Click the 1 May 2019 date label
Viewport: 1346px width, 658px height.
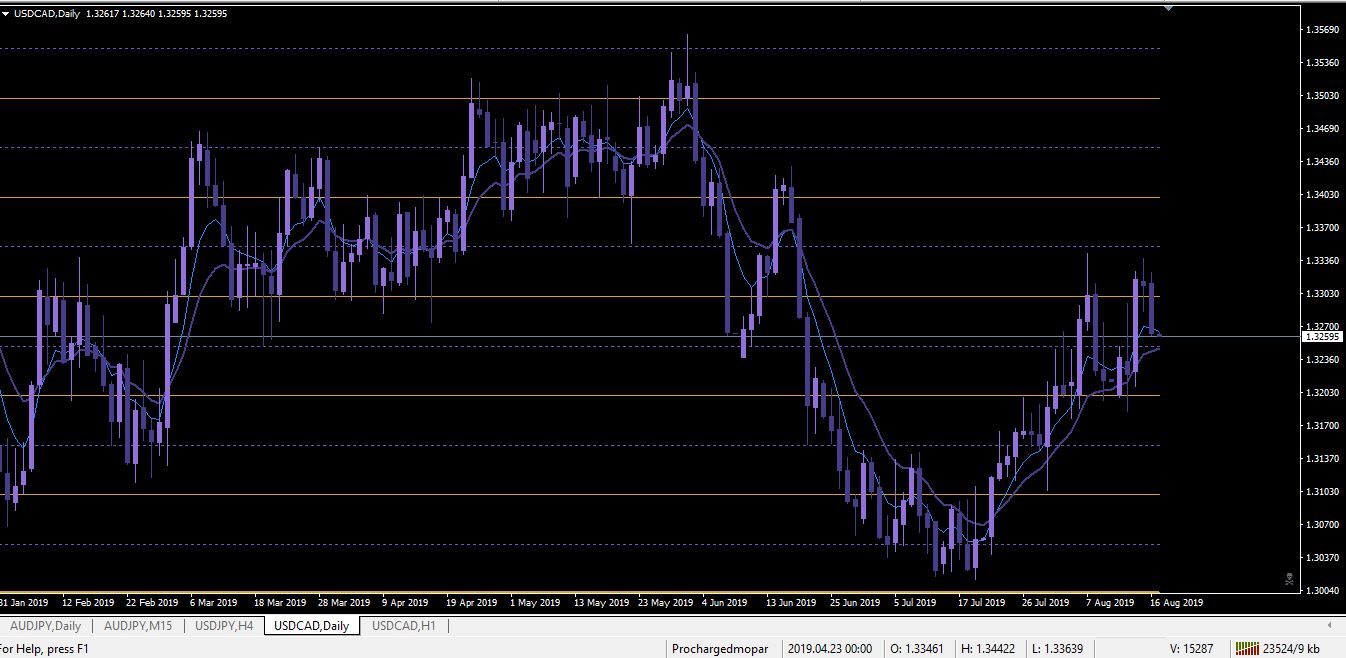[534, 603]
